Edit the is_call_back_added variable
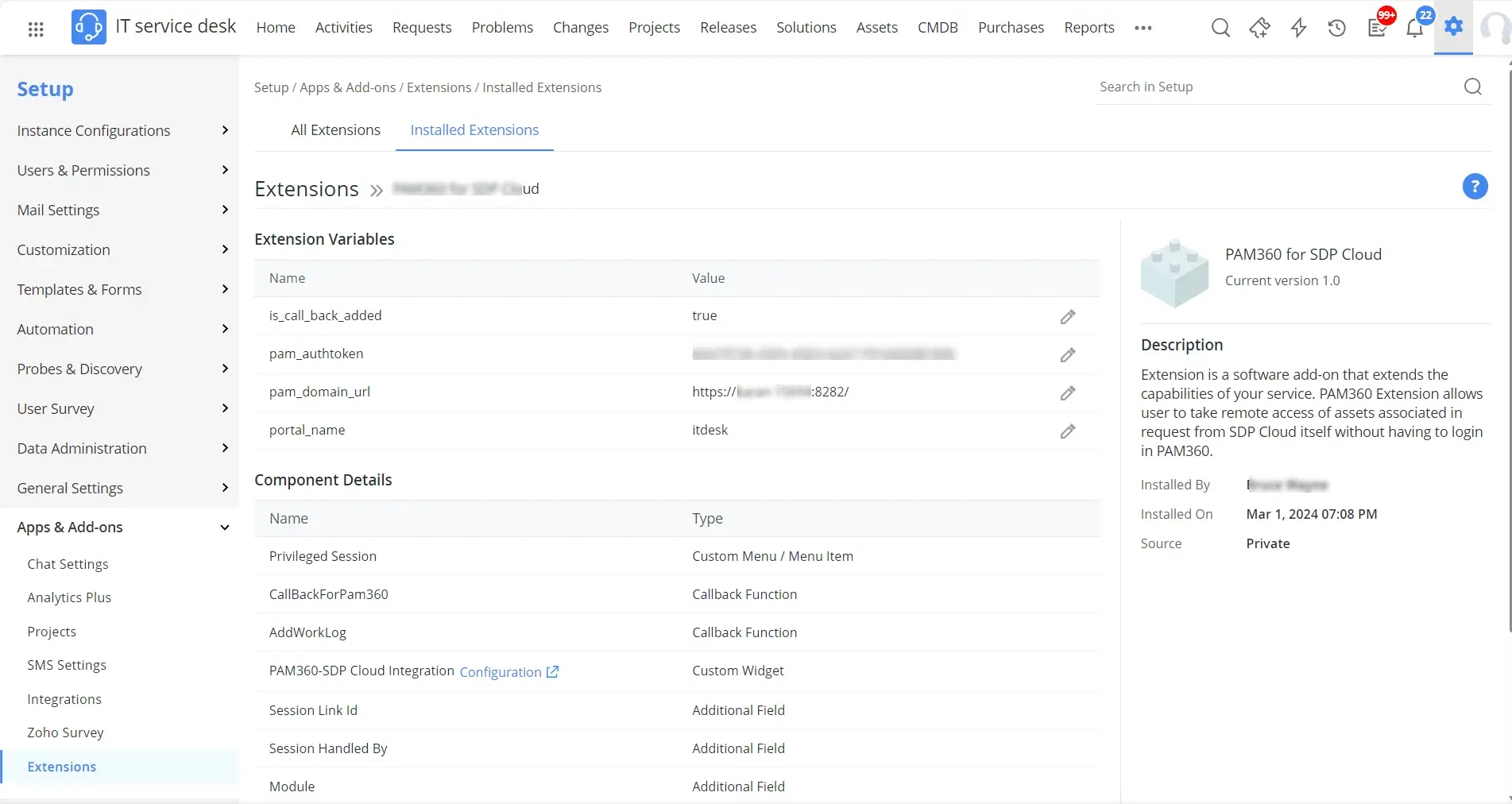Screen dimensions: 1512x804 pyautogui.click(x=1067, y=317)
